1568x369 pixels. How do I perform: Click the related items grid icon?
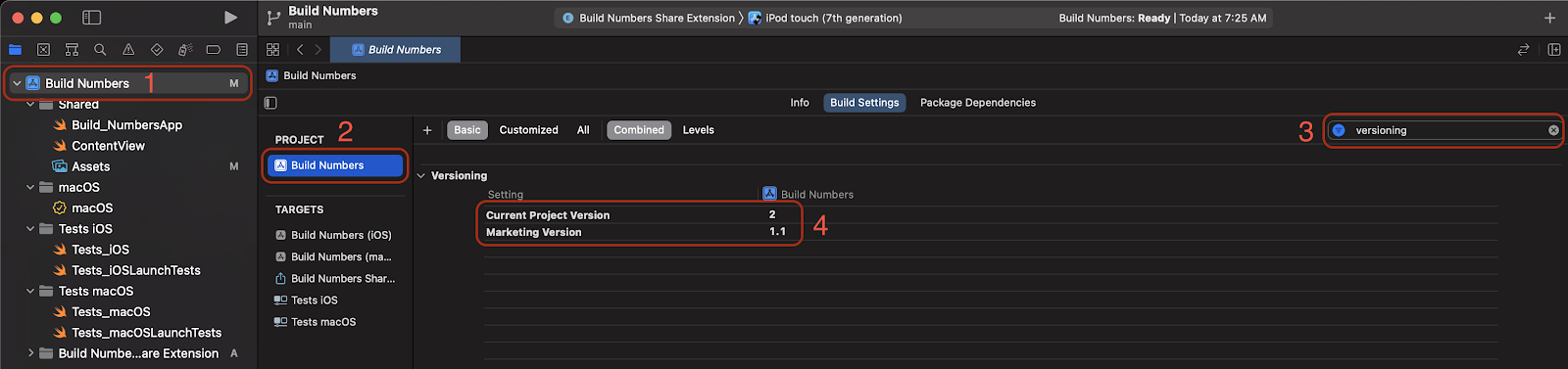pyautogui.click(x=273, y=49)
